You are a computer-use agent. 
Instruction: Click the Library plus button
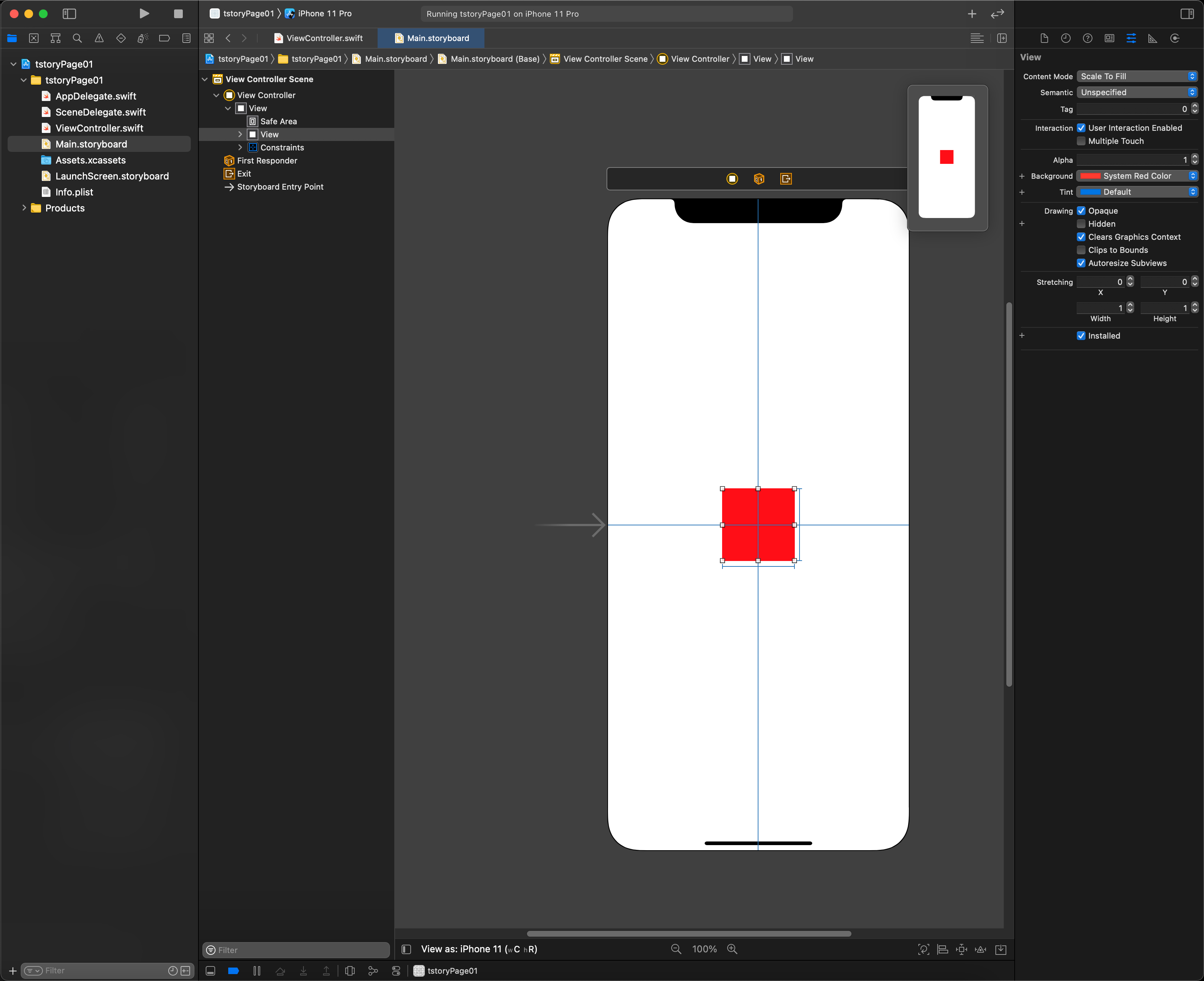pyautogui.click(x=972, y=13)
